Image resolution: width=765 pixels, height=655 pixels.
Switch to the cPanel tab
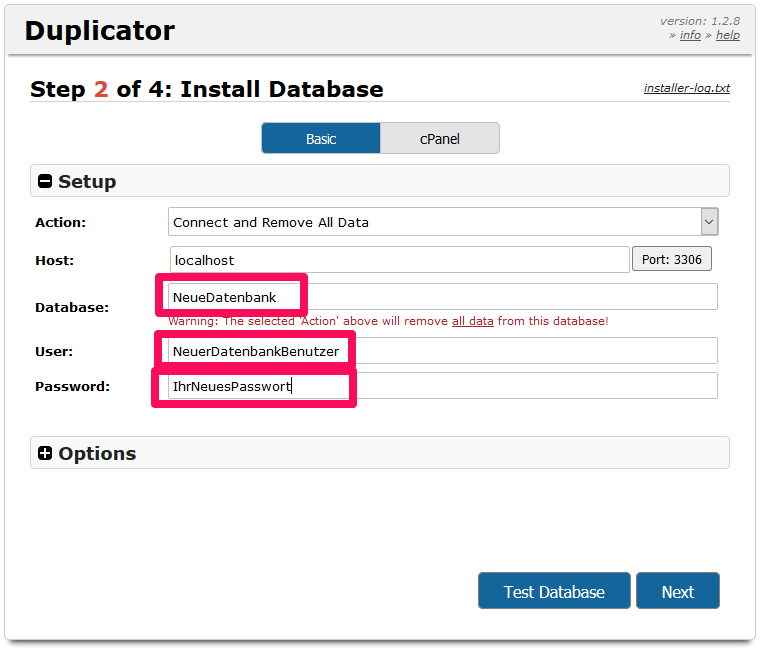(x=440, y=139)
